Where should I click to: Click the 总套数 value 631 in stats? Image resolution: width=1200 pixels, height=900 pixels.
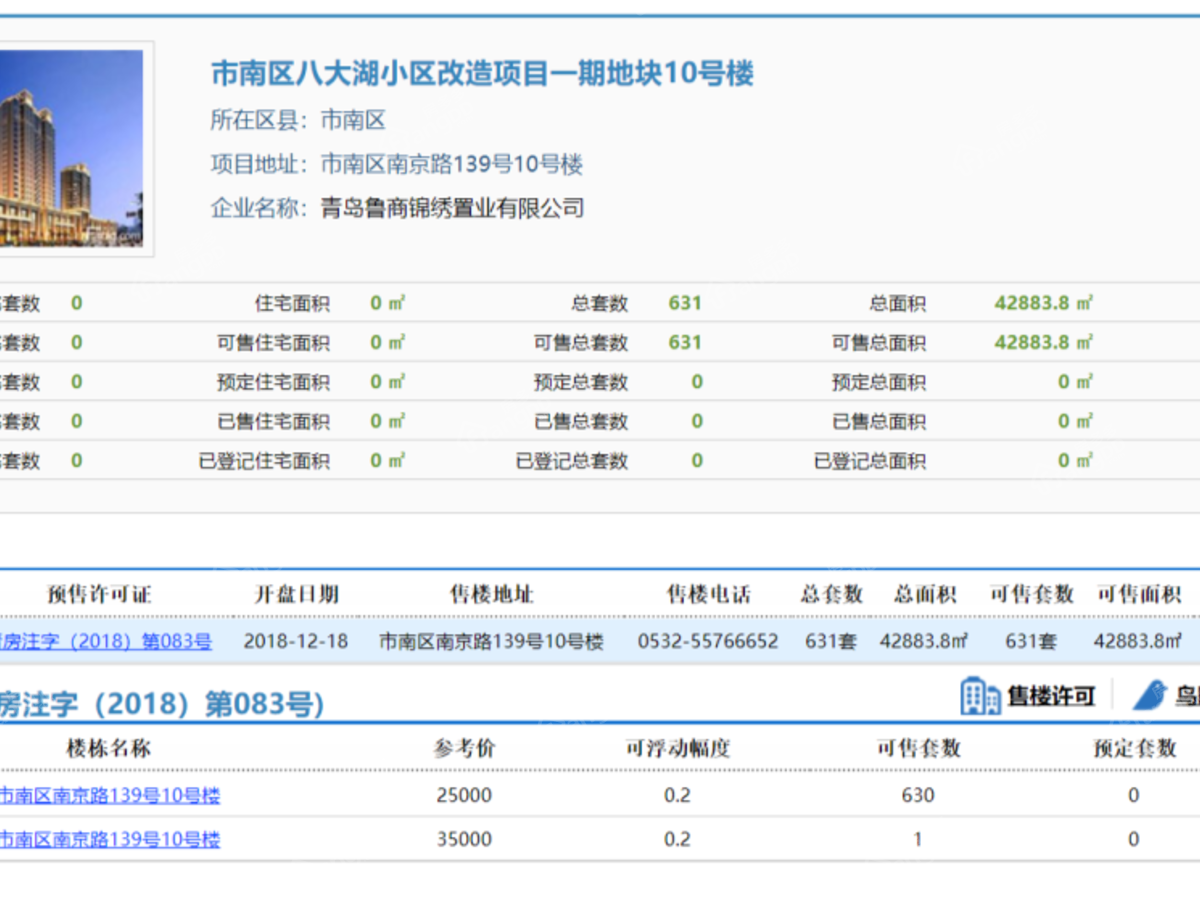click(x=685, y=303)
